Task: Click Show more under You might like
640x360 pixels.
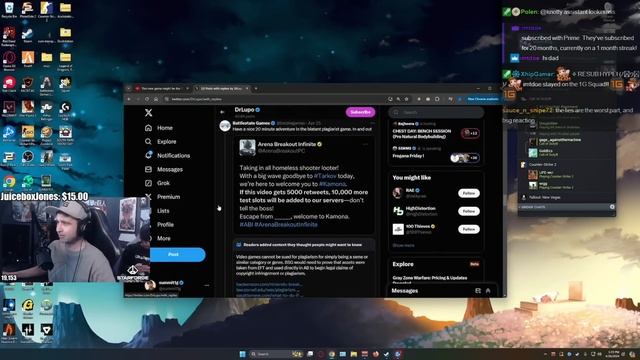Action: (403, 245)
